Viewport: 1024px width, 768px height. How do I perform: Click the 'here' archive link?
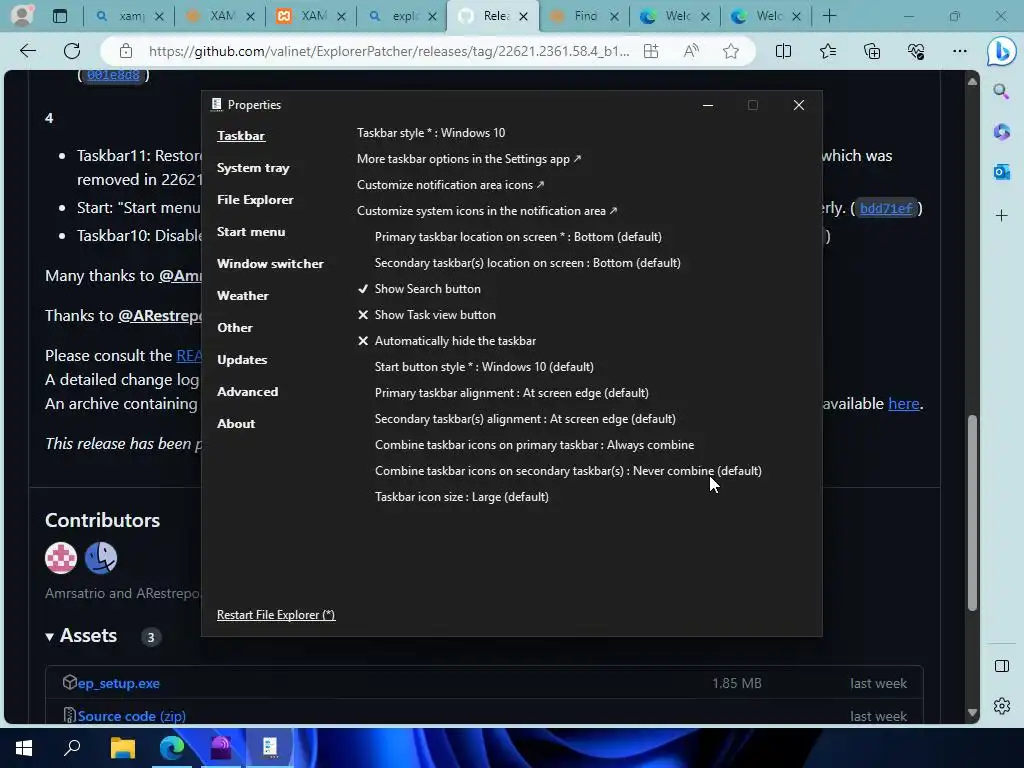click(x=903, y=404)
